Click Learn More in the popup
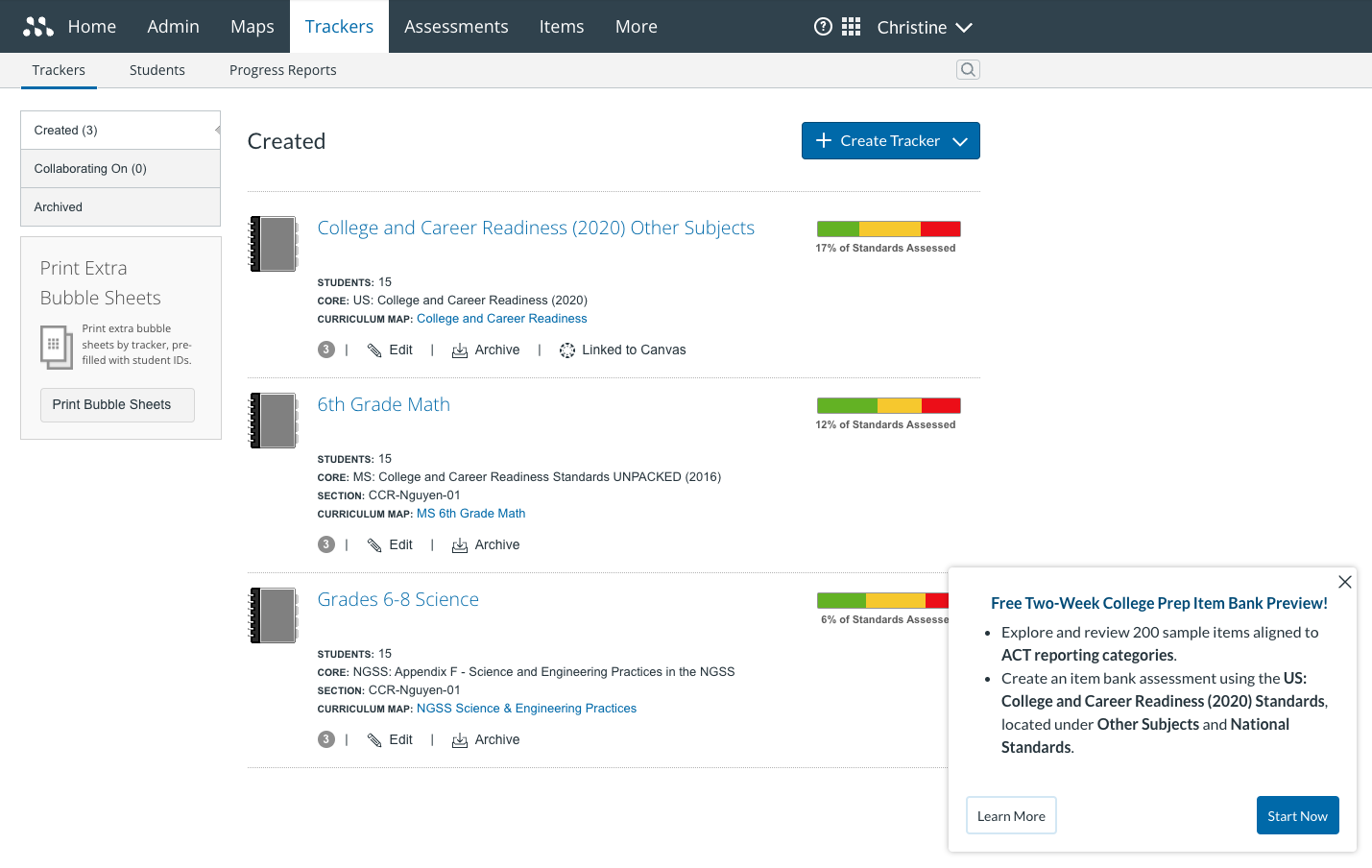The image size is (1372, 868). point(1011,816)
